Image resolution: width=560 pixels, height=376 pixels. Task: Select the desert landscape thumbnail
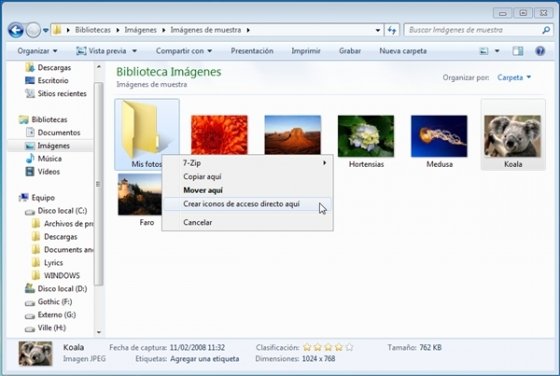tap(292, 135)
